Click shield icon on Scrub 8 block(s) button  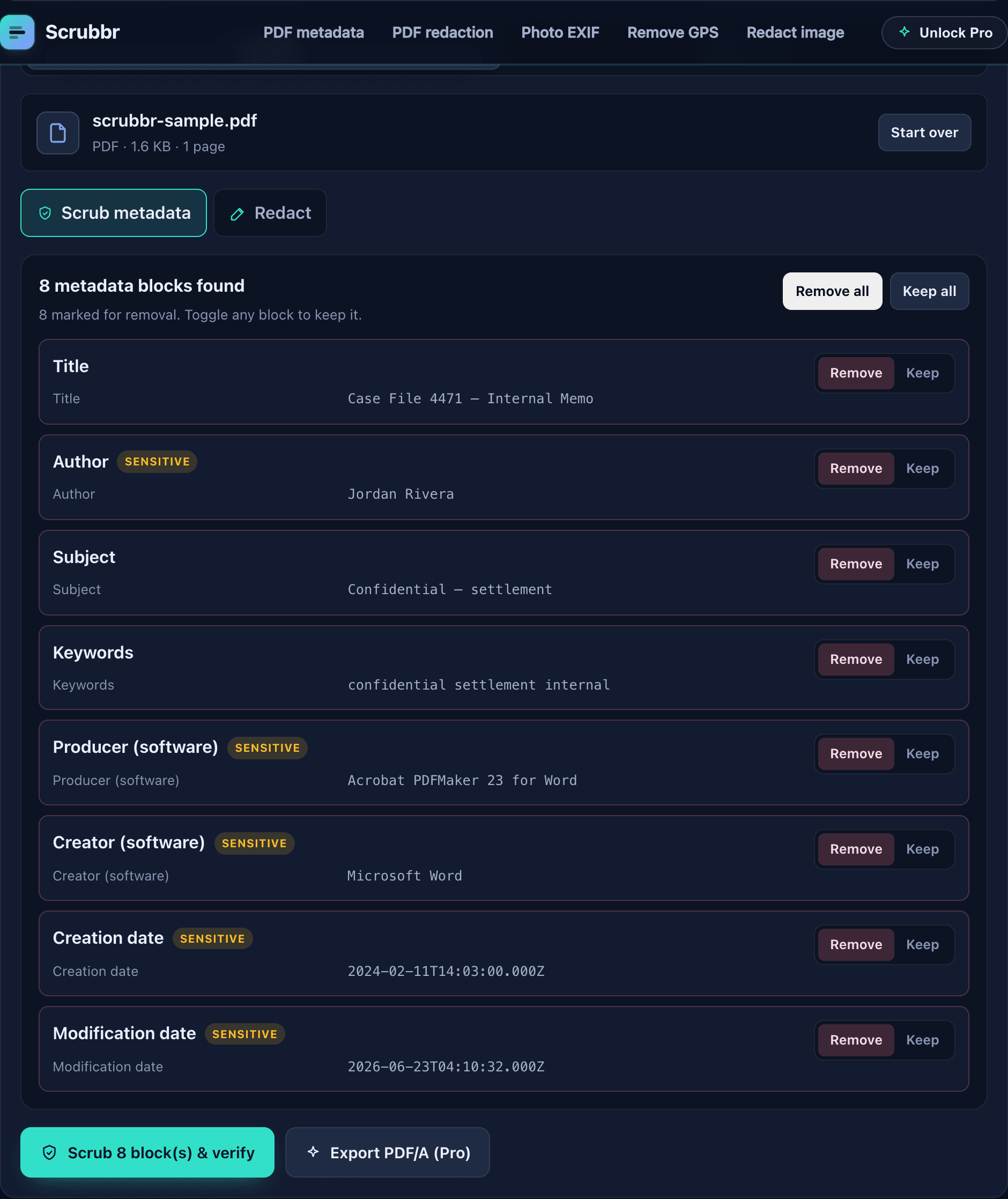pyautogui.click(x=50, y=1152)
